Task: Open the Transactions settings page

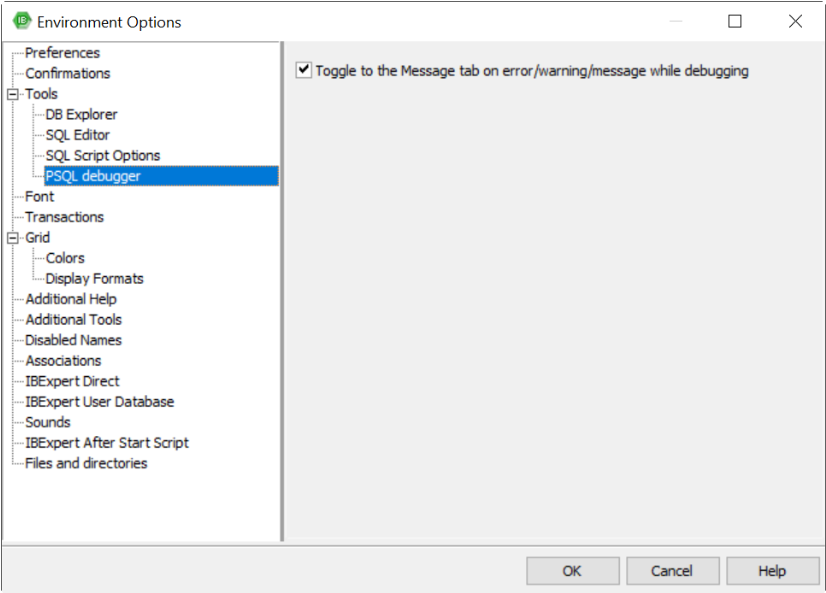Action: tap(64, 217)
